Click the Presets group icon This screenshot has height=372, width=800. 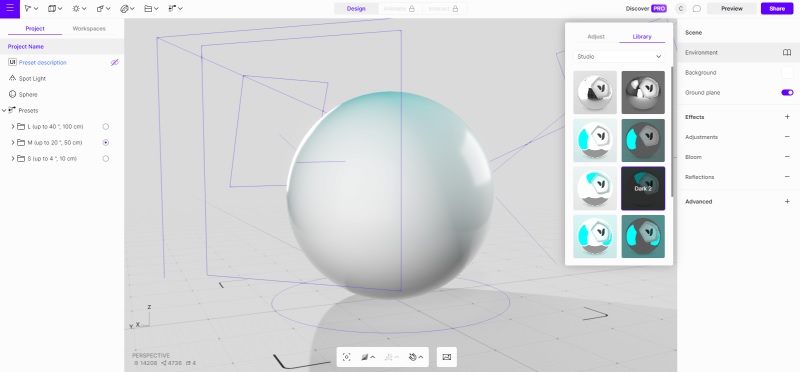(12, 110)
